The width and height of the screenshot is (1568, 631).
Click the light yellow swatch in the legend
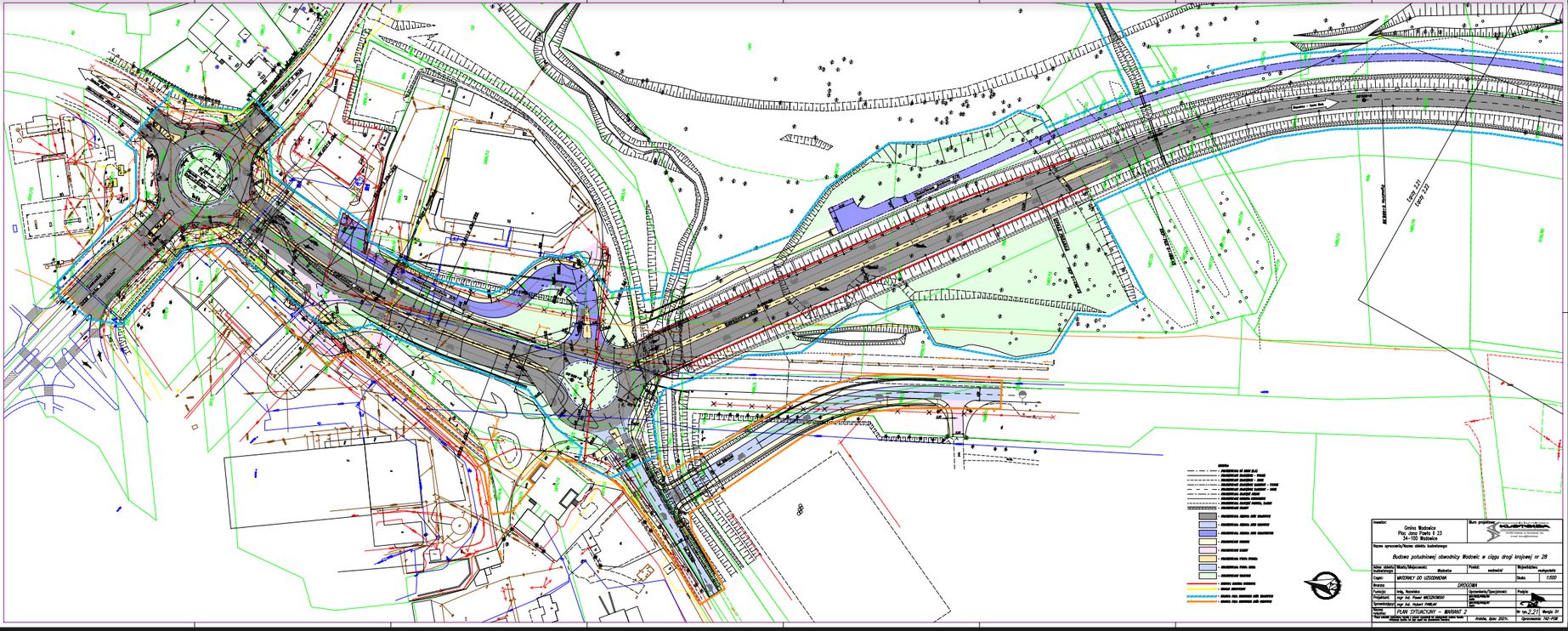click(x=1209, y=540)
